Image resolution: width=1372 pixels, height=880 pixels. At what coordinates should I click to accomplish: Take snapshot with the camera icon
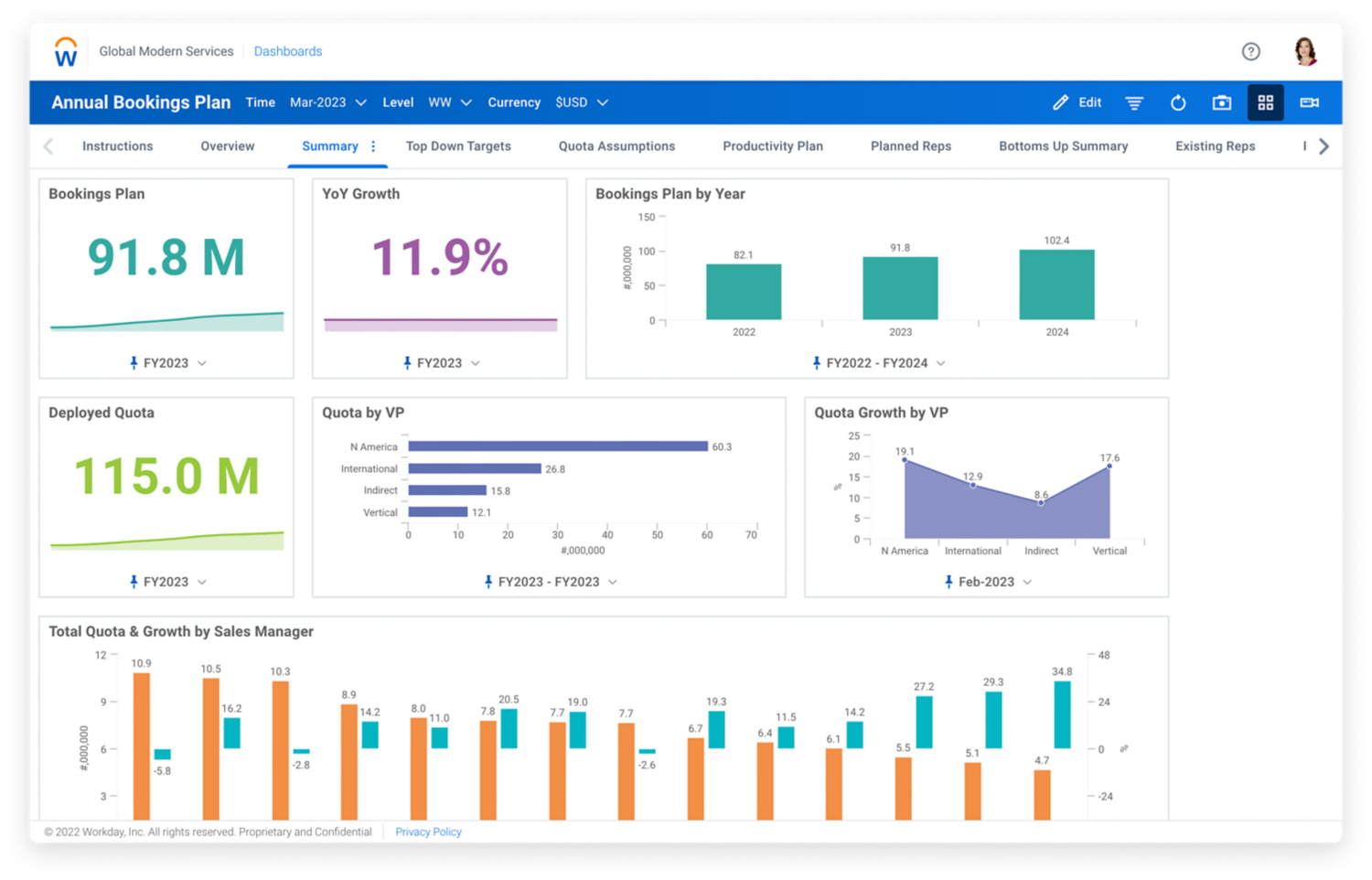click(x=1222, y=103)
